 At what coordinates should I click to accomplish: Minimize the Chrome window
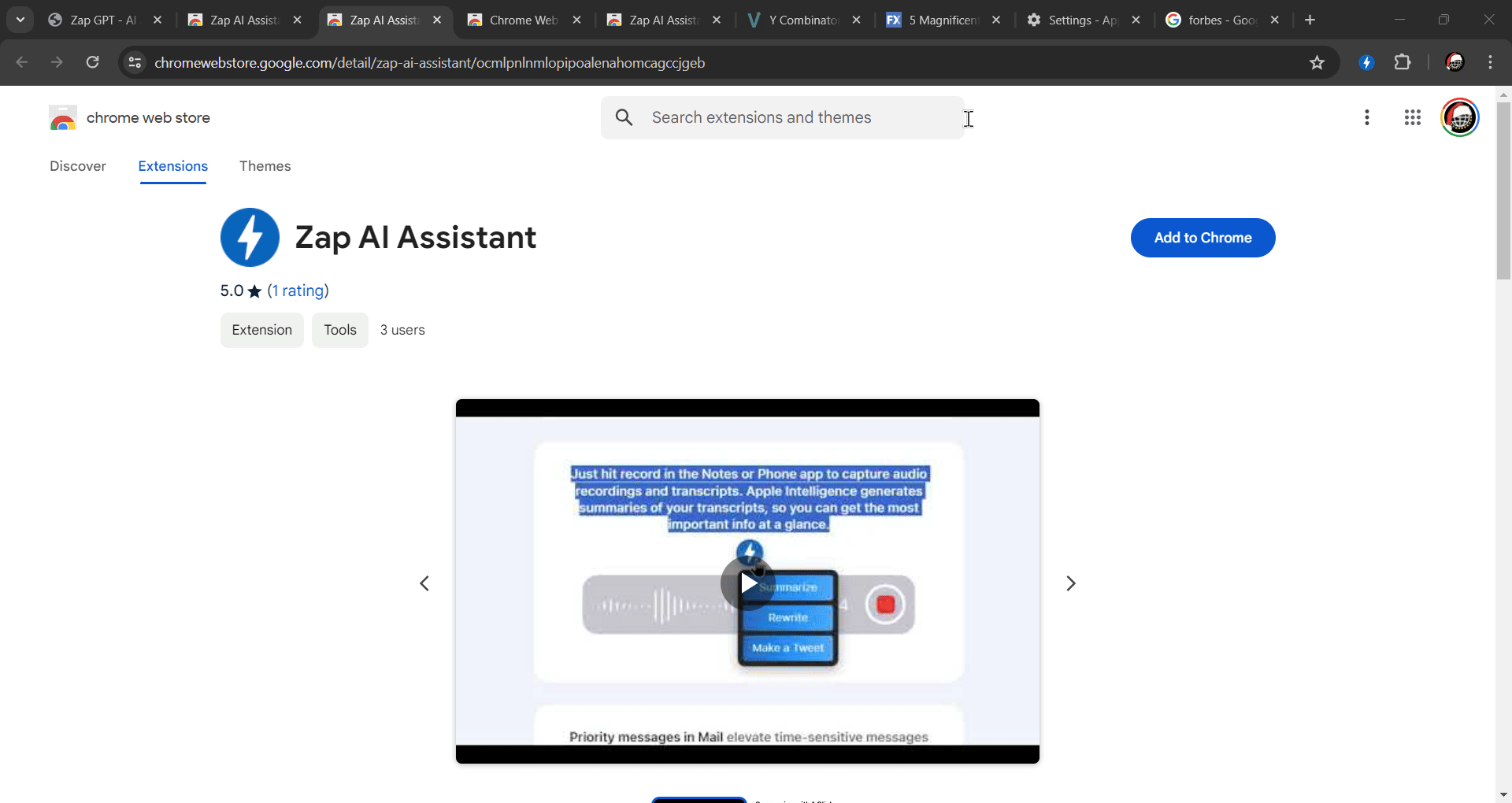(x=1399, y=20)
